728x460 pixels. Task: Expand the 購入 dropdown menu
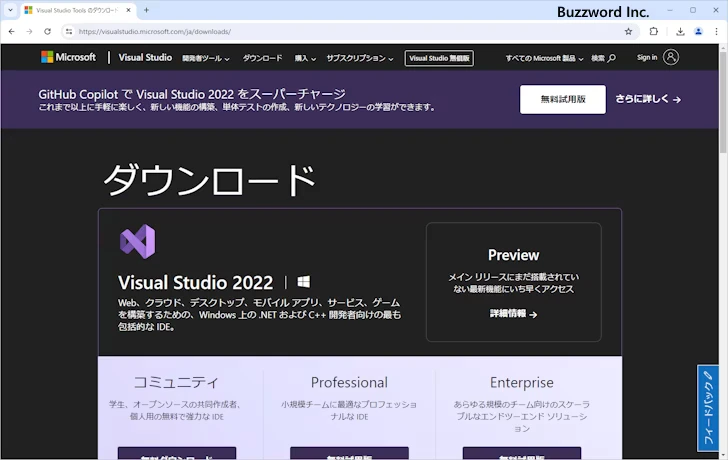tap(305, 58)
